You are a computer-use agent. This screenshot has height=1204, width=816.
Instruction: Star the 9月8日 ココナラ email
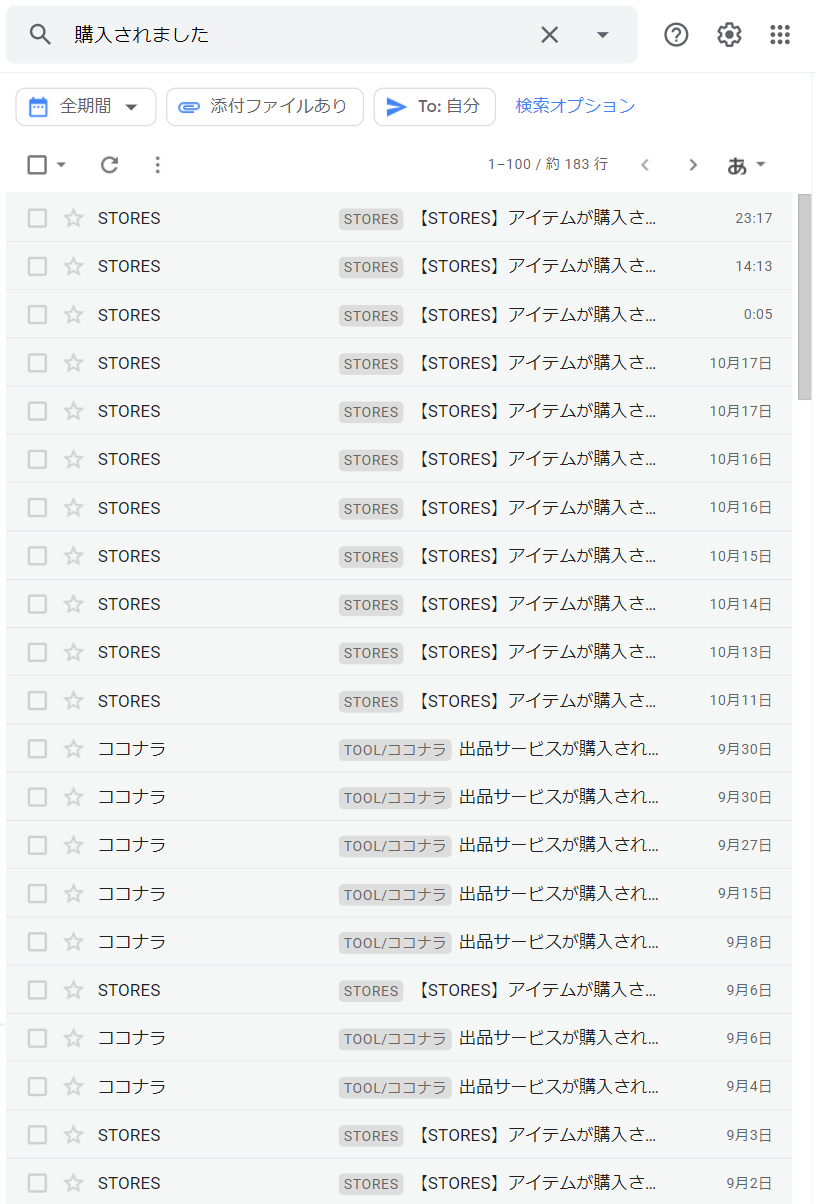coord(73,942)
